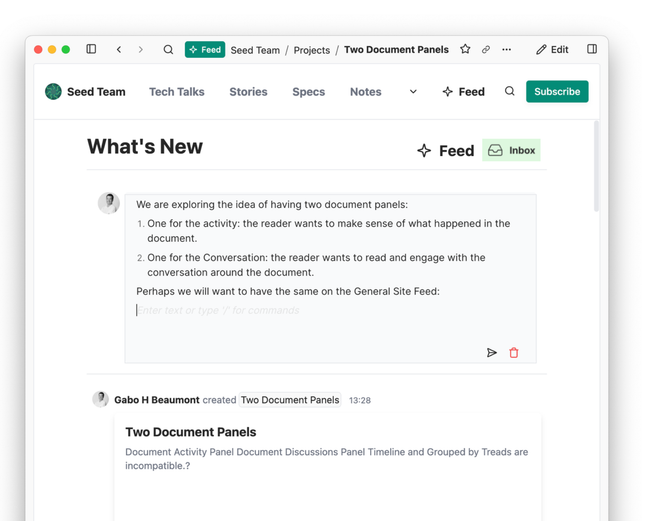Image resolution: width=650 pixels, height=521 pixels.
Task: Star the Two Document Panels document
Action: click(465, 49)
